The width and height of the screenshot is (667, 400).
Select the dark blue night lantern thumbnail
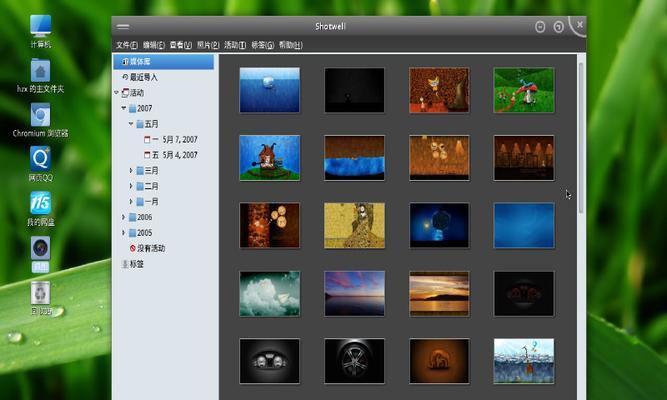[439, 226]
